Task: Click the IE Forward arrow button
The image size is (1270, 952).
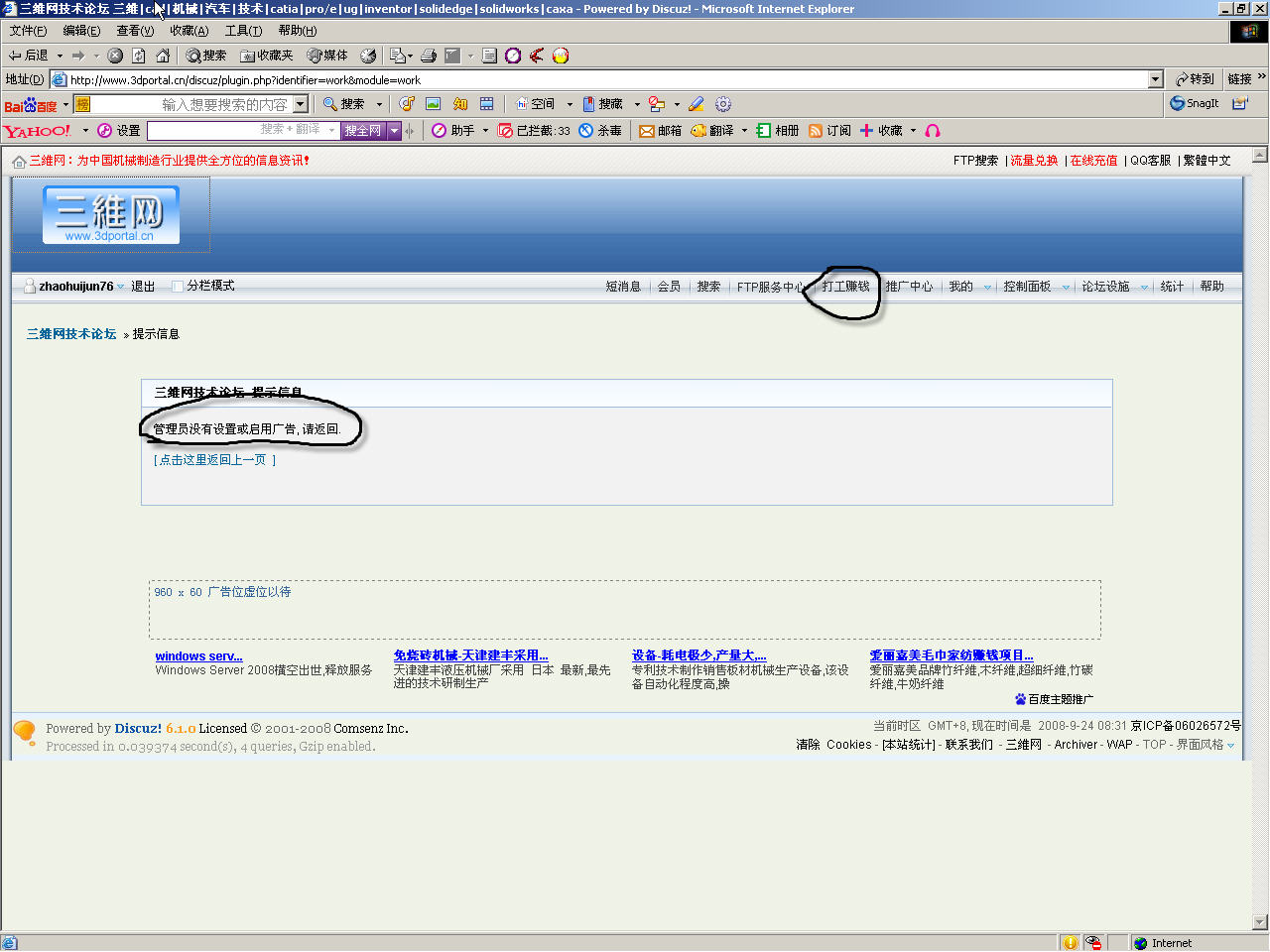Action: pyautogui.click(x=78, y=56)
